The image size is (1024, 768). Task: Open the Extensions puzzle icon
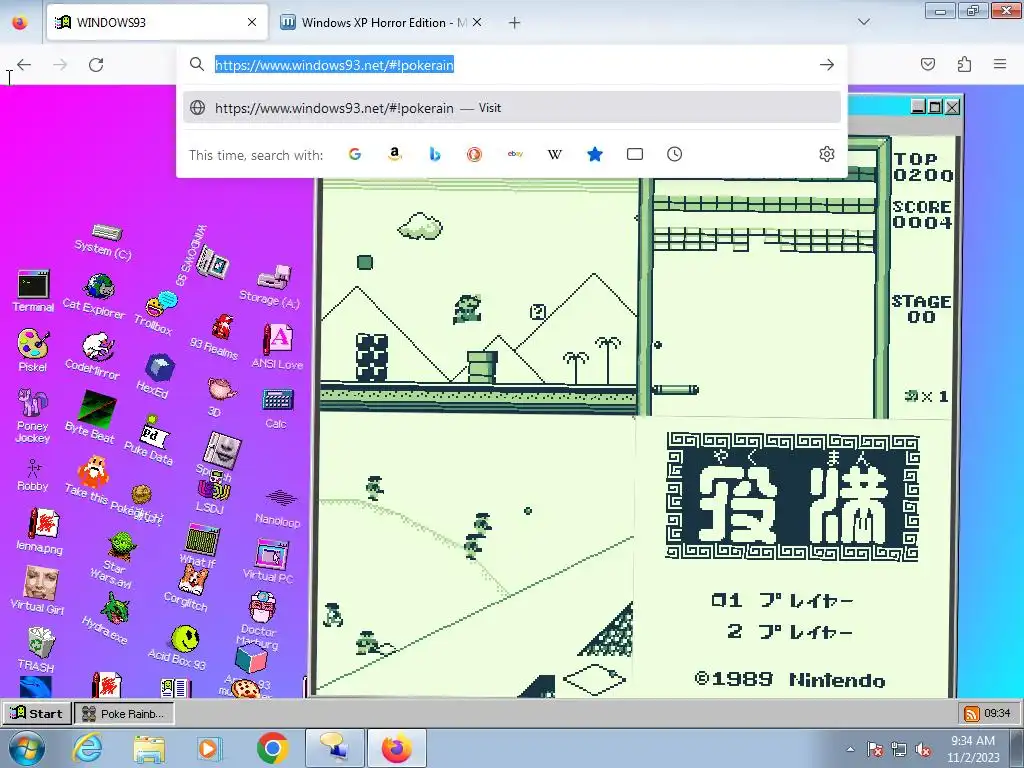pos(965,64)
